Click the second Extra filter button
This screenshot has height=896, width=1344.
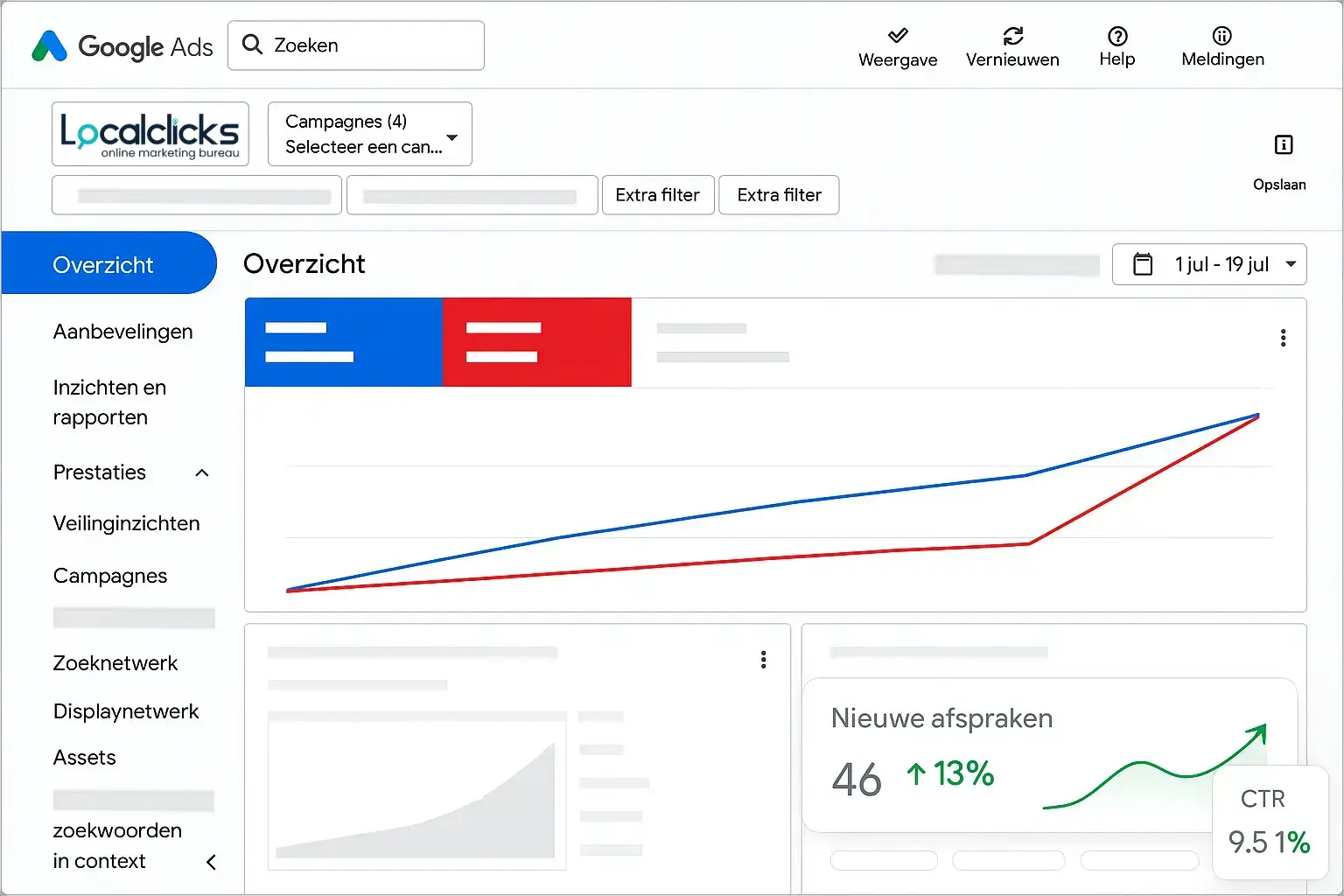[x=779, y=195]
